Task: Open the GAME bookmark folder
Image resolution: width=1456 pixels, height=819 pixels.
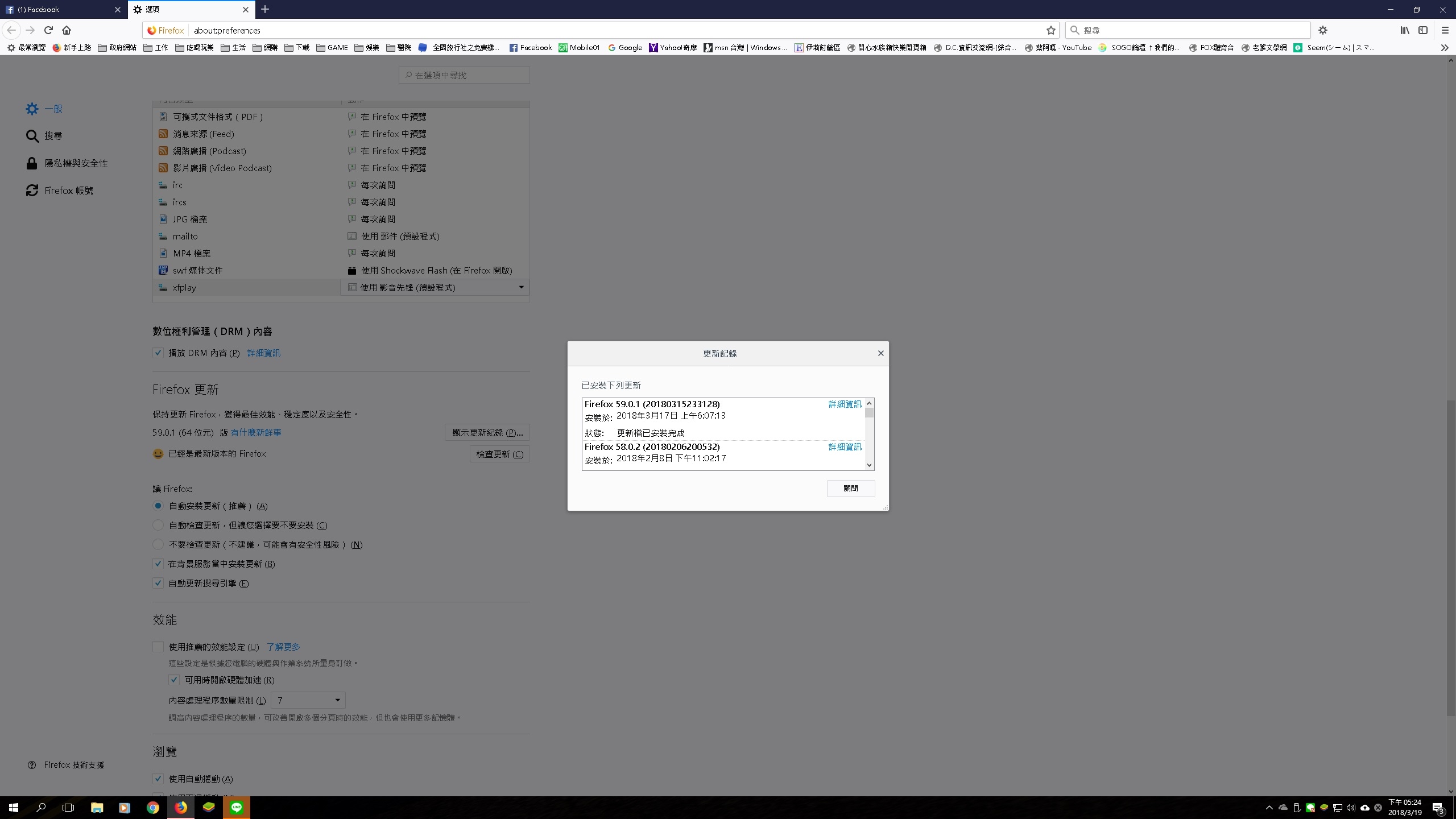Action: click(332, 48)
